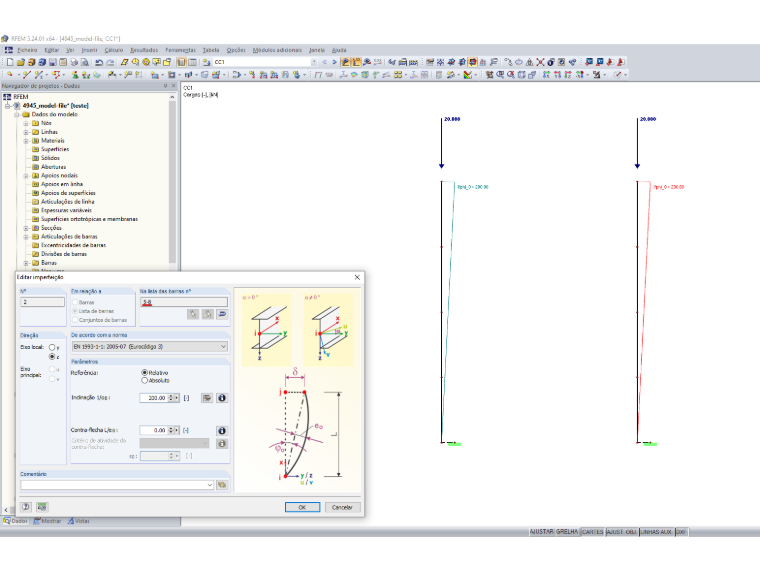The height and width of the screenshot is (570, 760).
Task: Pin the project navigator panel
Action: click(165, 86)
